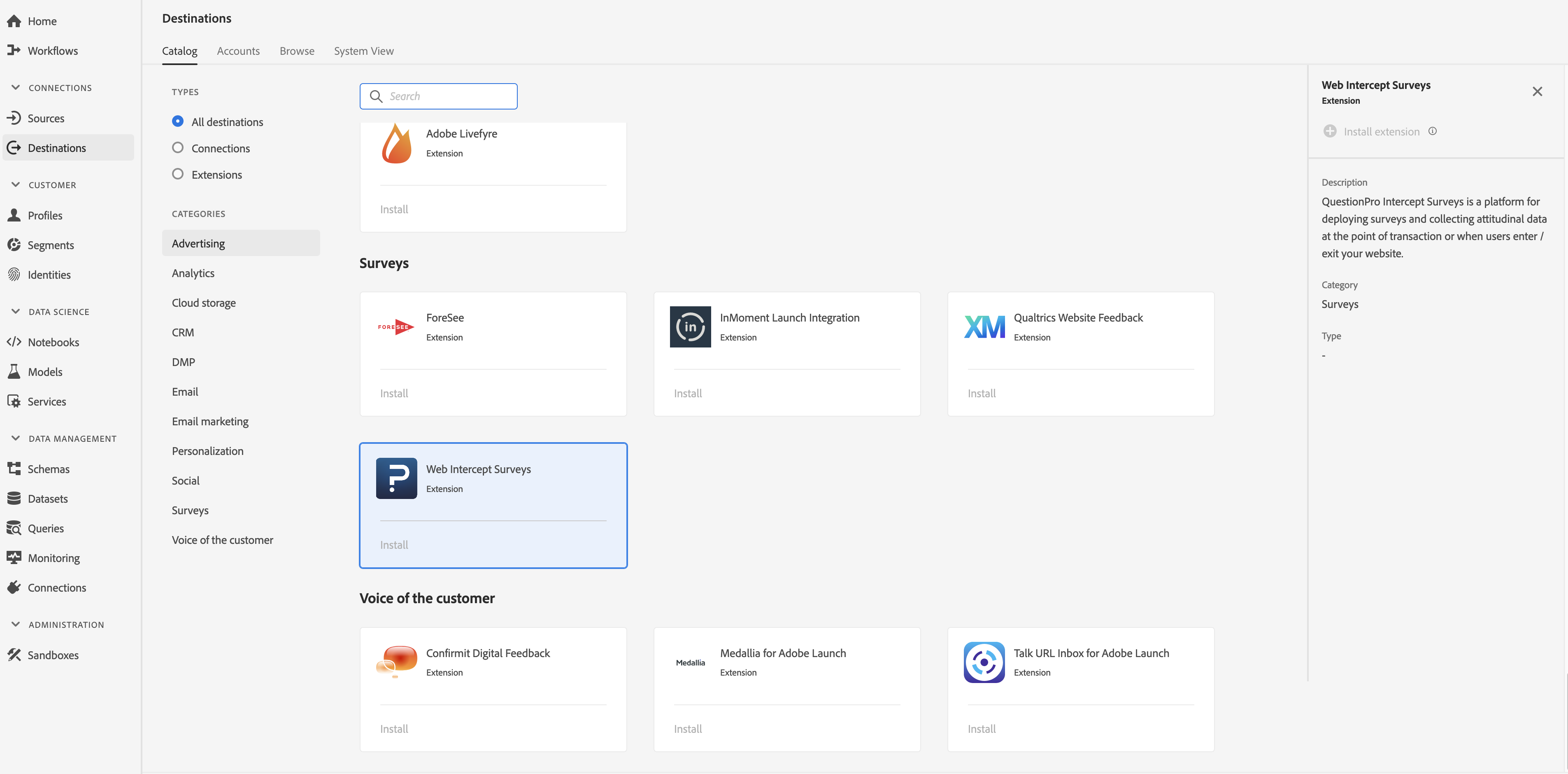Switch to the Accounts tab
This screenshot has height=774, width=1568.
coord(238,51)
